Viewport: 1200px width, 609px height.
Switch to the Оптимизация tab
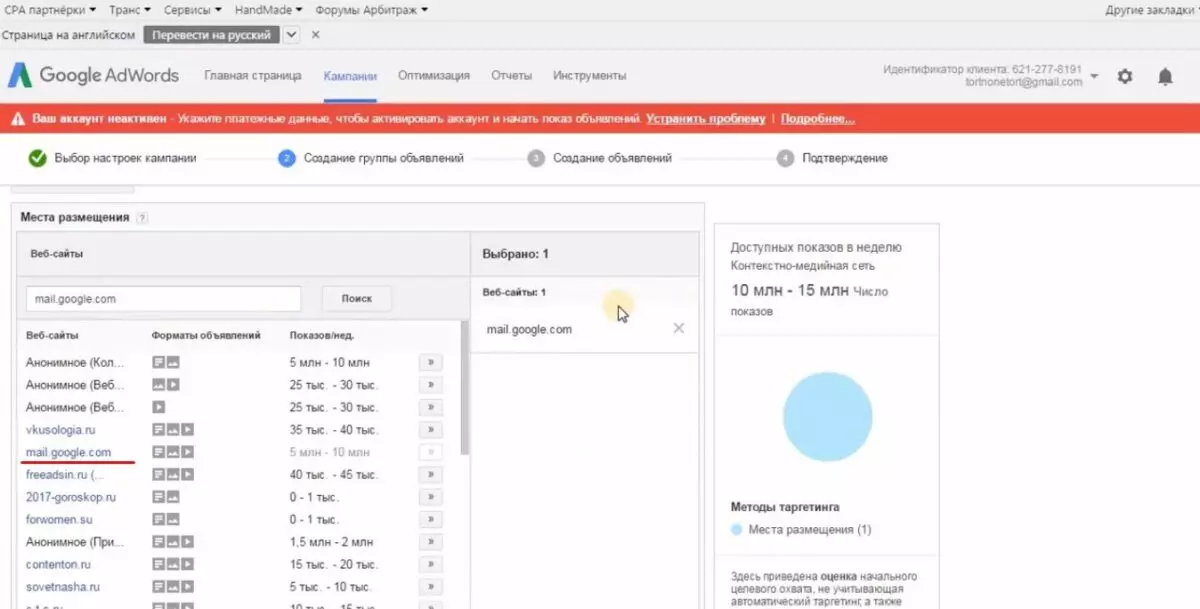(434, 75)
